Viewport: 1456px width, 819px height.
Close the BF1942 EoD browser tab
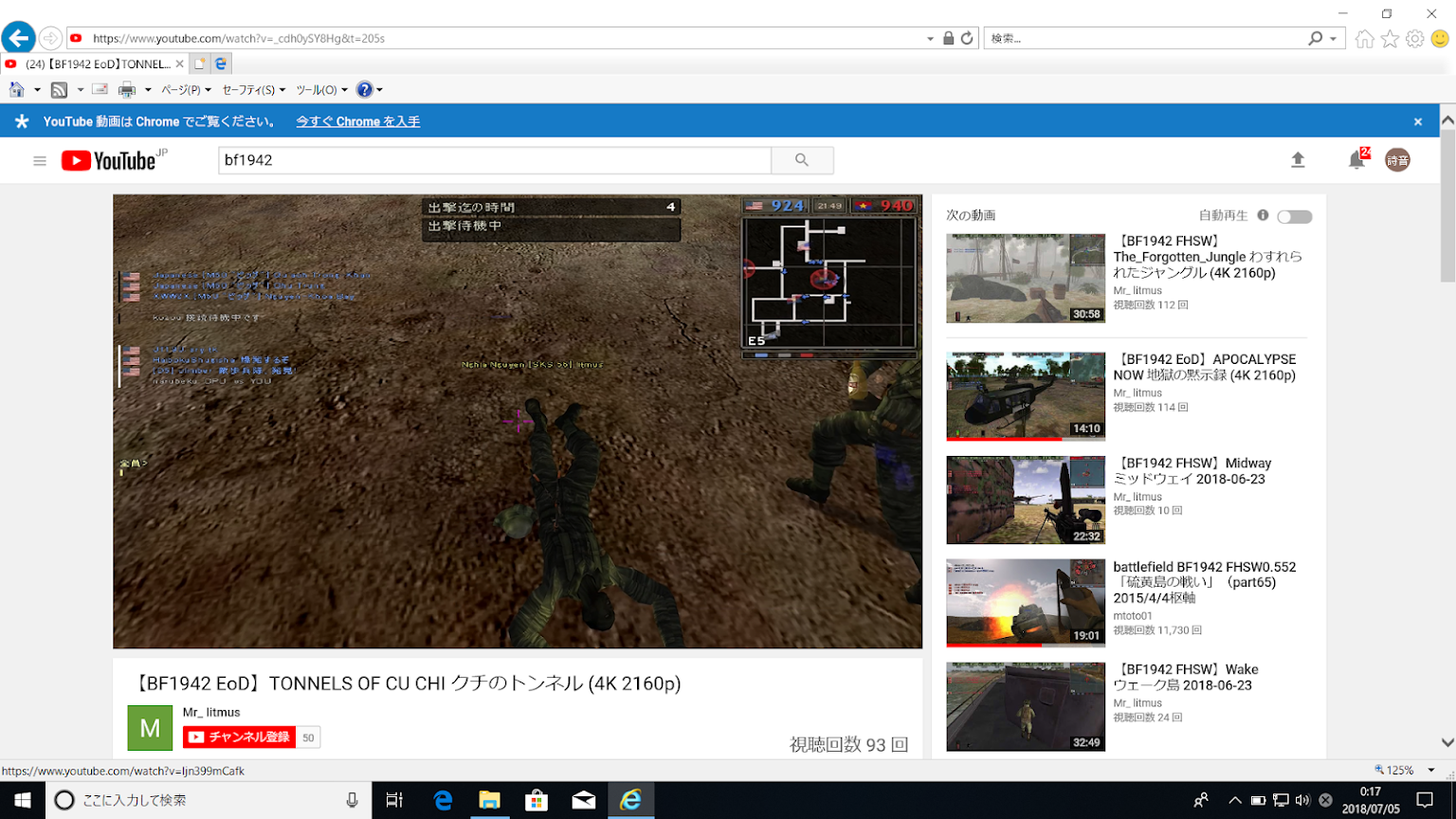(x=179, y=64)
